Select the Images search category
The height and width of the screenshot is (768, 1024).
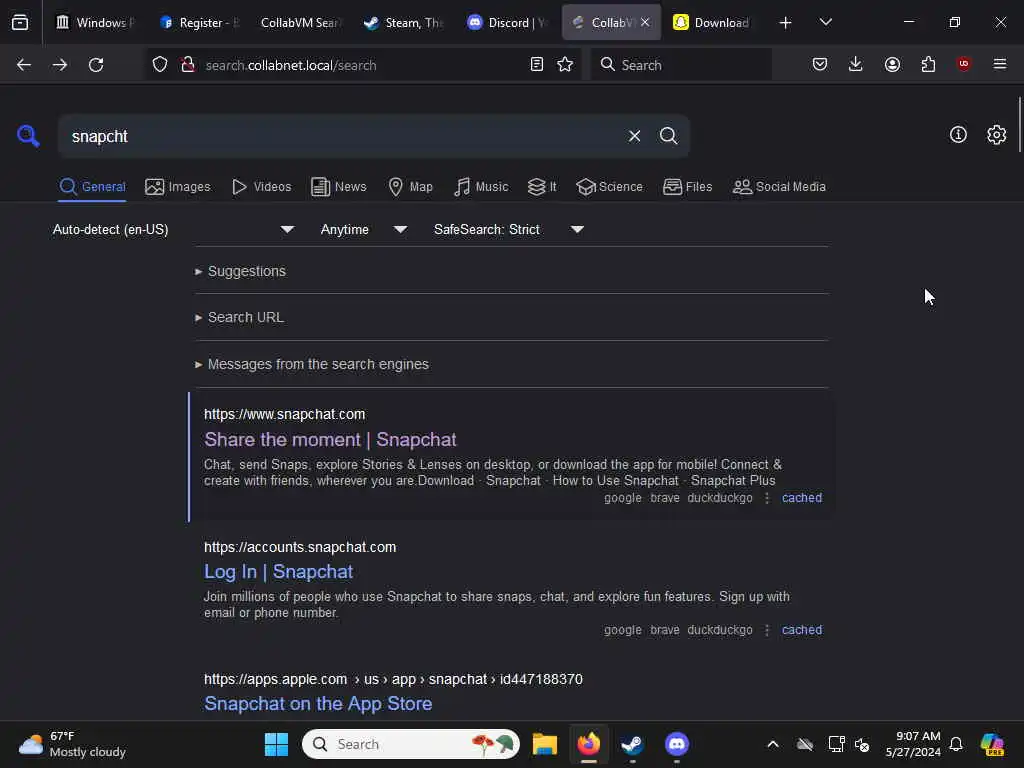(x=178, y=187)
